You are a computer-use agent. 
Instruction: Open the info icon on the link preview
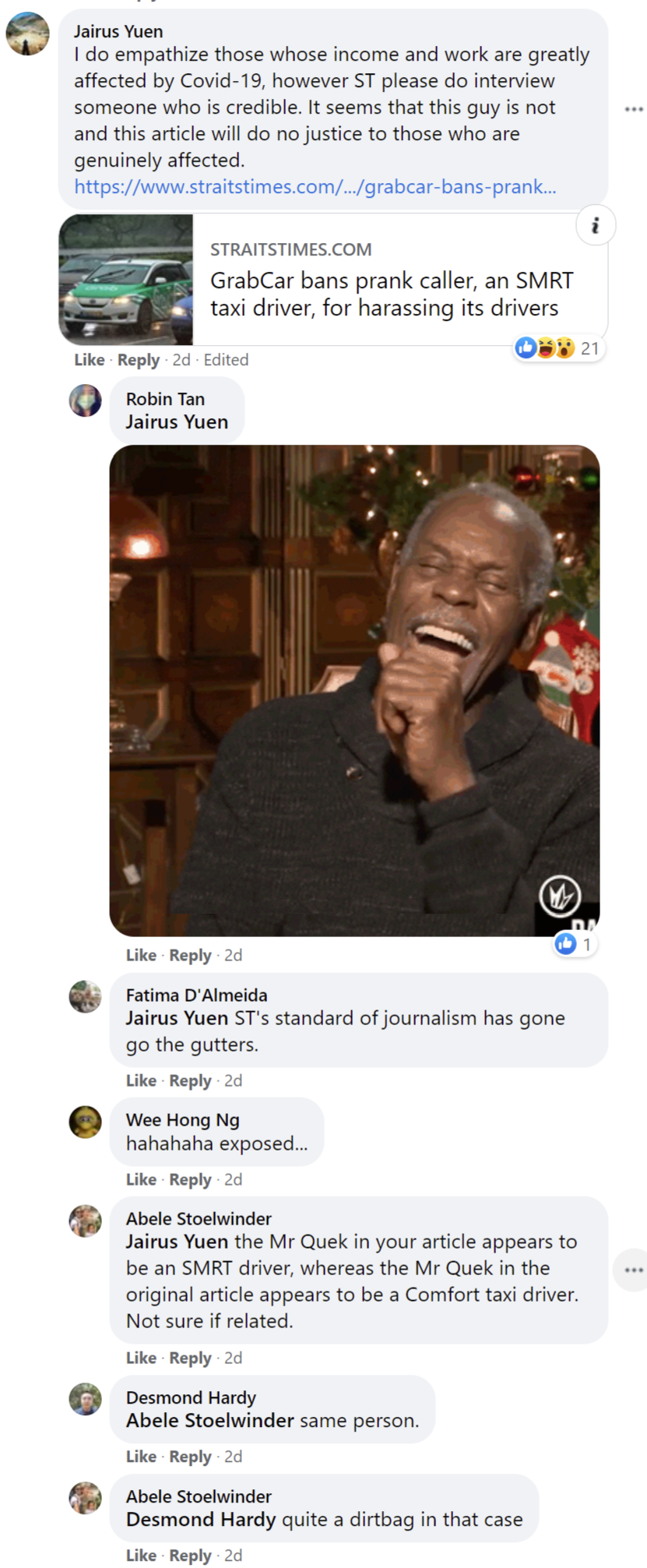tap(596, 226)
